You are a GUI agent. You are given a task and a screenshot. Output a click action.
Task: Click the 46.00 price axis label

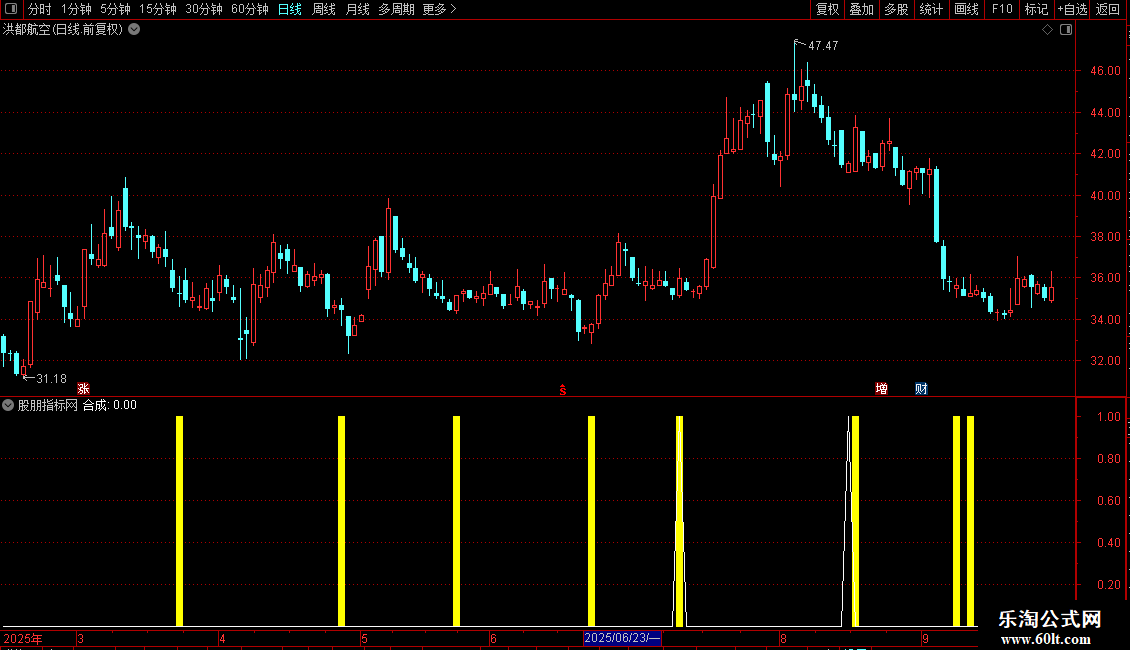(1105, 71)
